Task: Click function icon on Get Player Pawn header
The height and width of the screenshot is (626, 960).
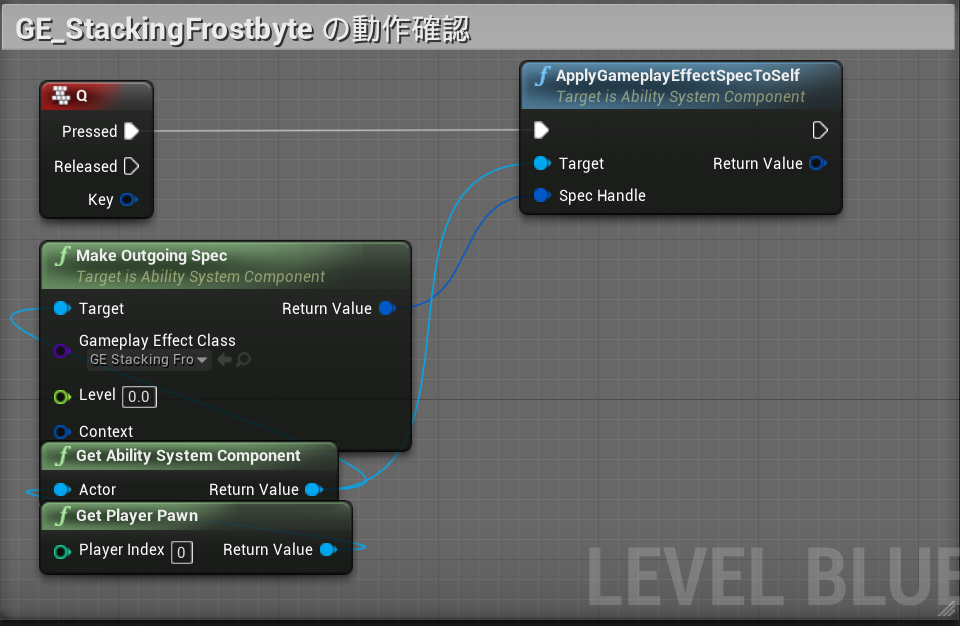Action: 62,516
